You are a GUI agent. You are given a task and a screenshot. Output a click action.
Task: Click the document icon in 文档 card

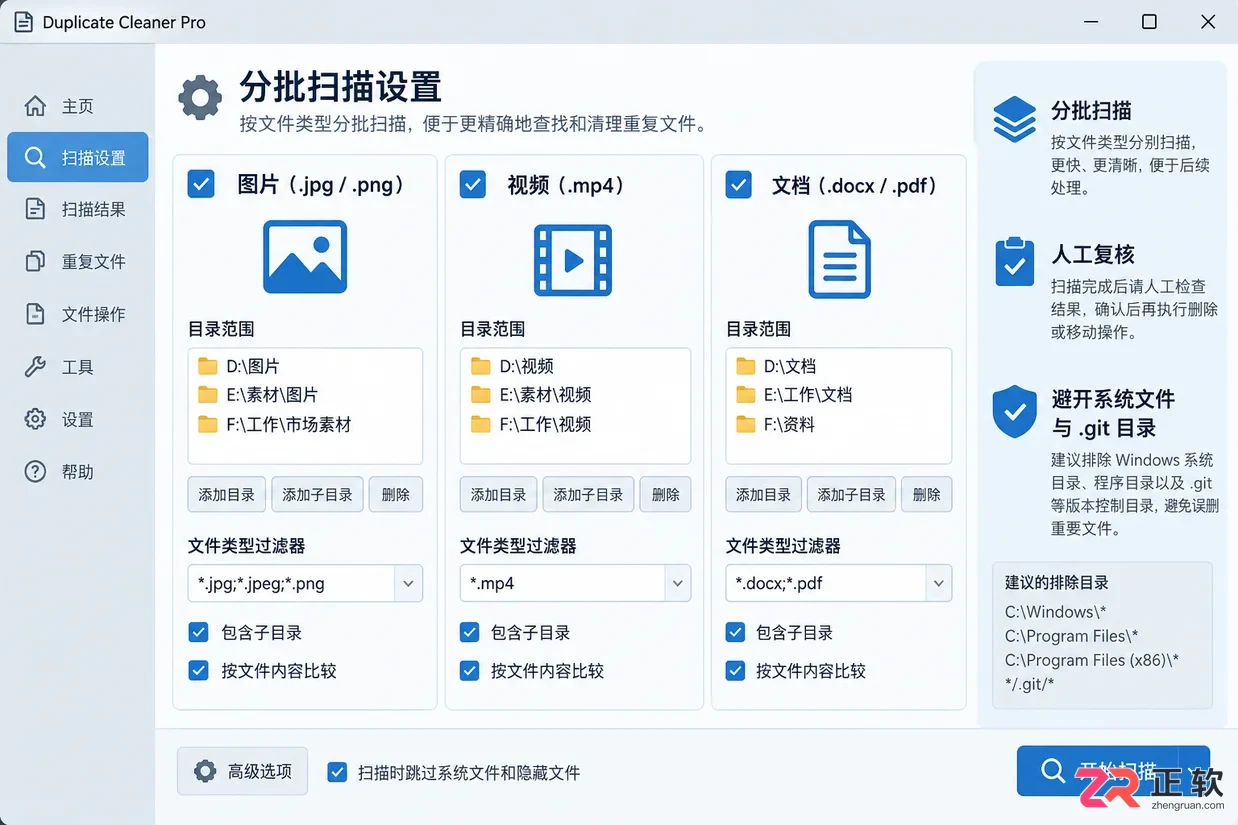pyautogui.click(x=839, y=259)
